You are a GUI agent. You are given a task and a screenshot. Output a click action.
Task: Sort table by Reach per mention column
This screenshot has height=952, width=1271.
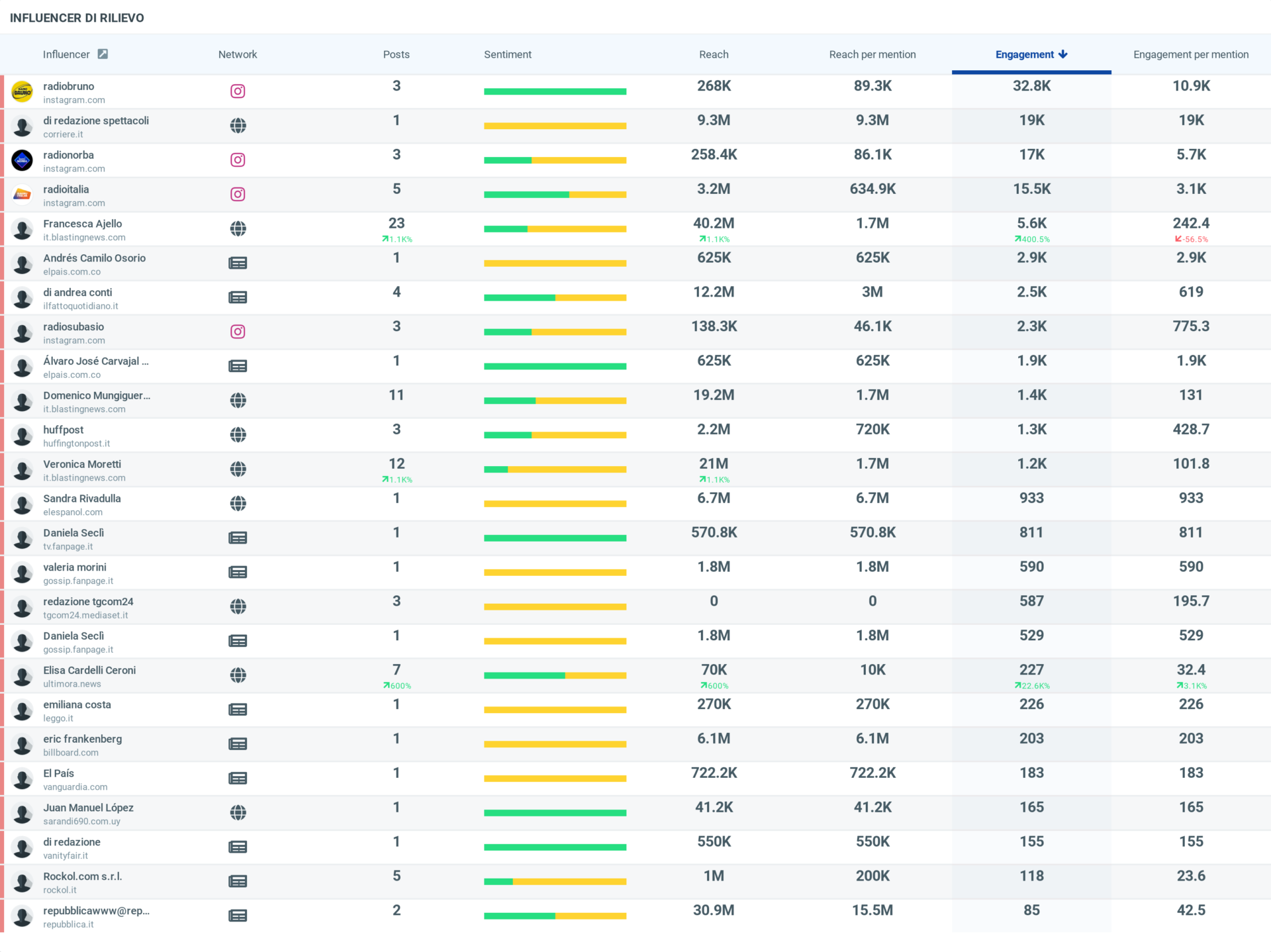[x=872, y=54]
